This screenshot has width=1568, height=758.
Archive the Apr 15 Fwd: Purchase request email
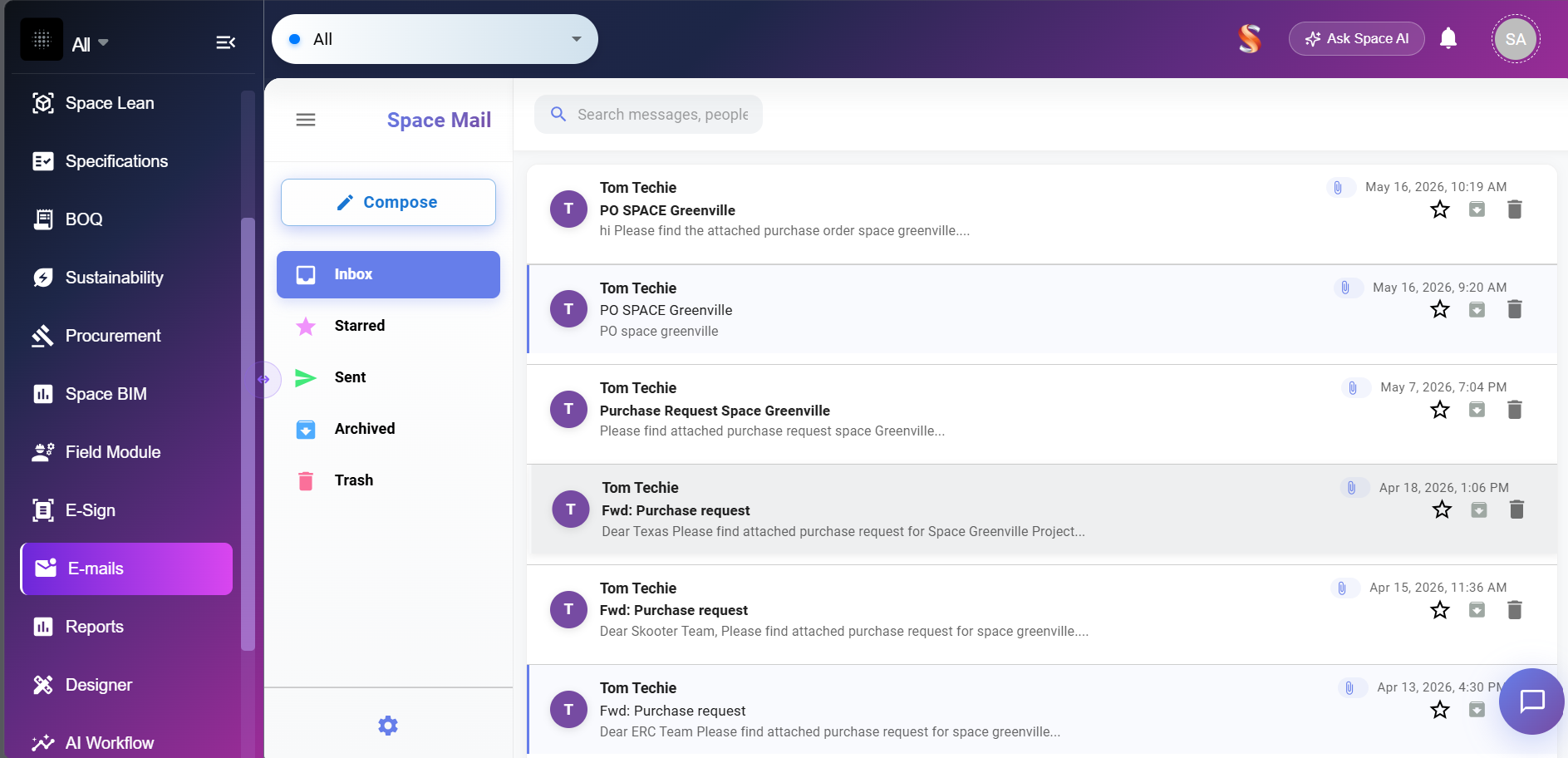(1477, 610)
